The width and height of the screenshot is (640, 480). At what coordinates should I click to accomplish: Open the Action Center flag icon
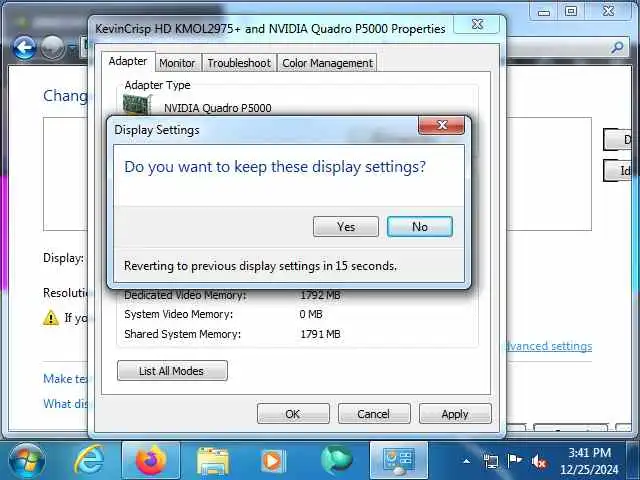click(514, 460)
